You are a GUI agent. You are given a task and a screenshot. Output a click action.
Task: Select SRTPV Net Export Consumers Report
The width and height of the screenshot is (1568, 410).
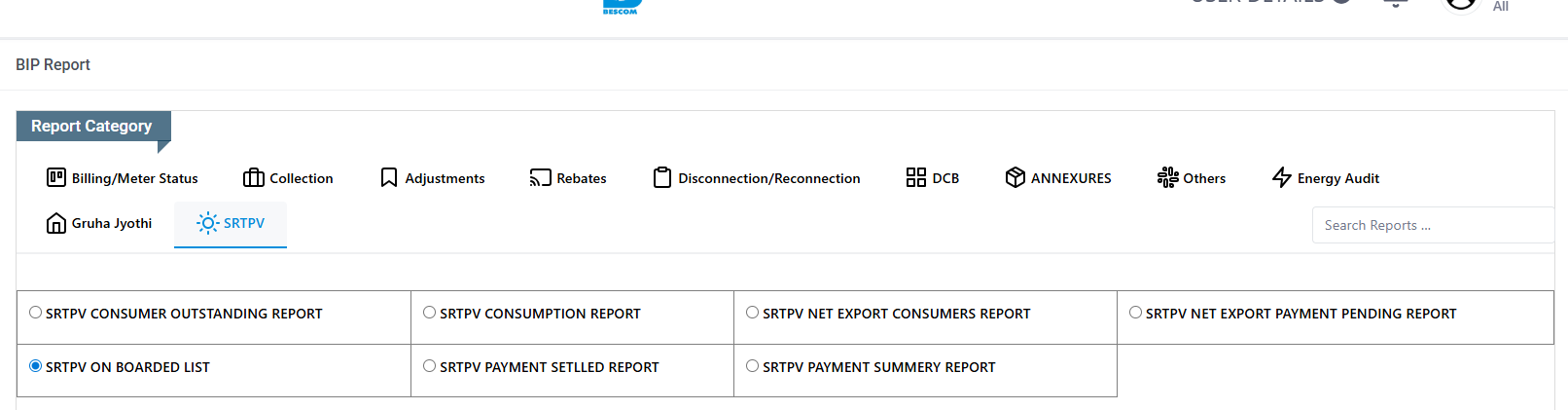[x=752, y=313]
